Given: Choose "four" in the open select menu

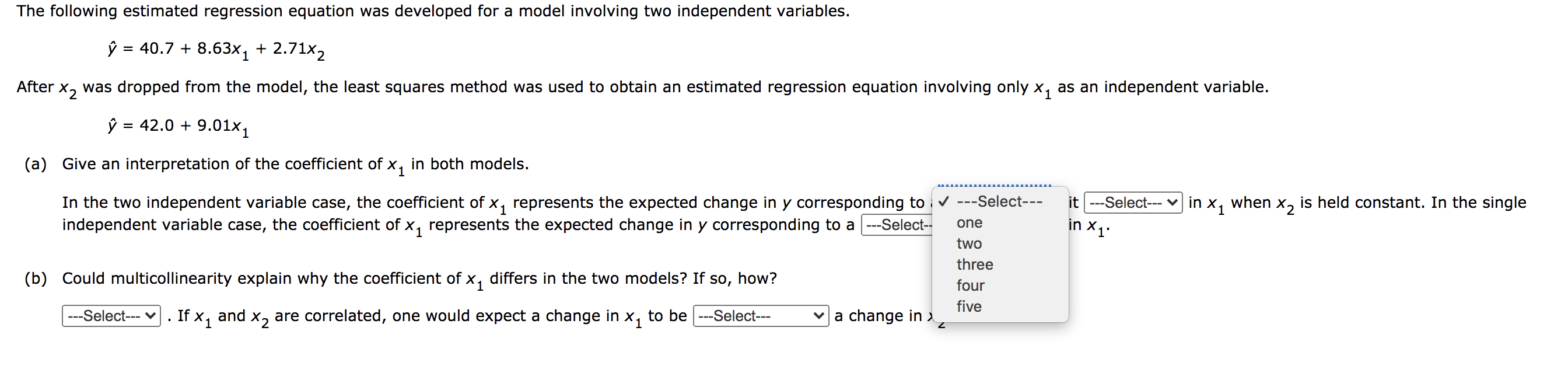Looking at the screenshot, I should point(971,286).
